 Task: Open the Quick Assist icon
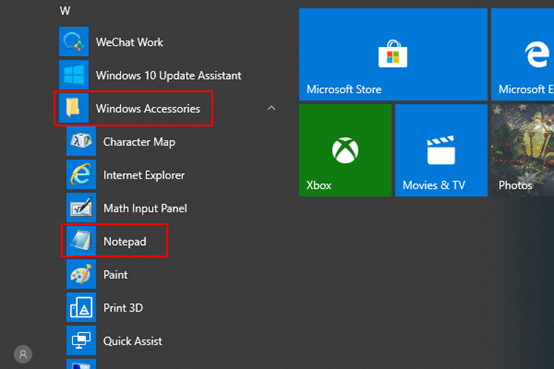81,340
